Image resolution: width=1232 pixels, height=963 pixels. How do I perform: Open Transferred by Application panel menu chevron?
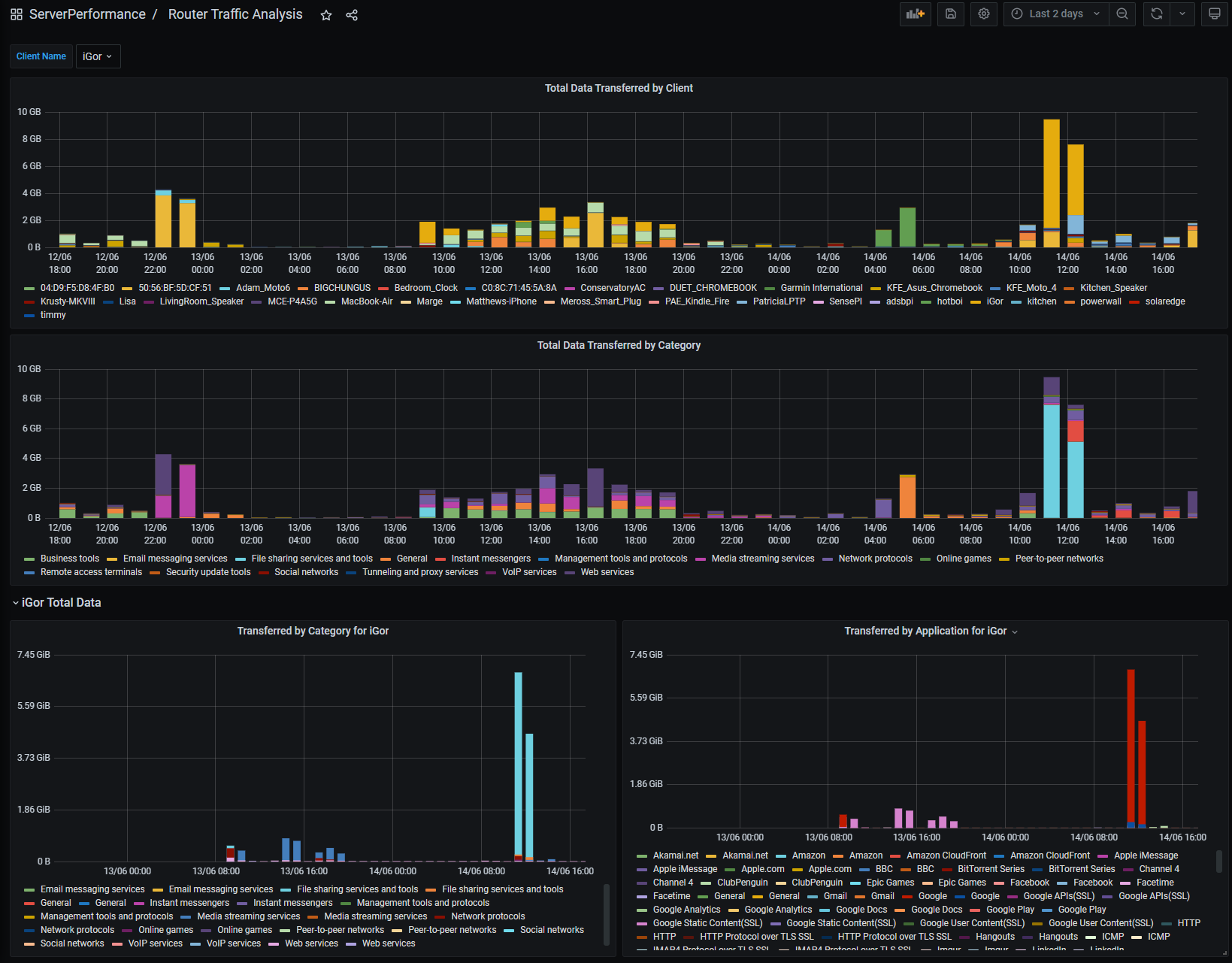[1015, 632]
